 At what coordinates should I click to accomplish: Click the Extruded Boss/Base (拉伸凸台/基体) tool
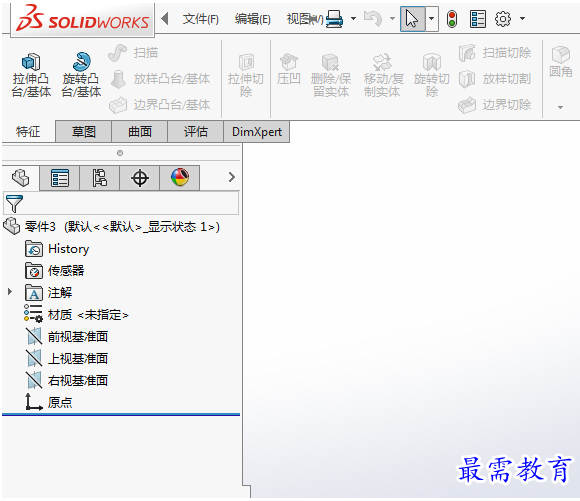(31, 75)
